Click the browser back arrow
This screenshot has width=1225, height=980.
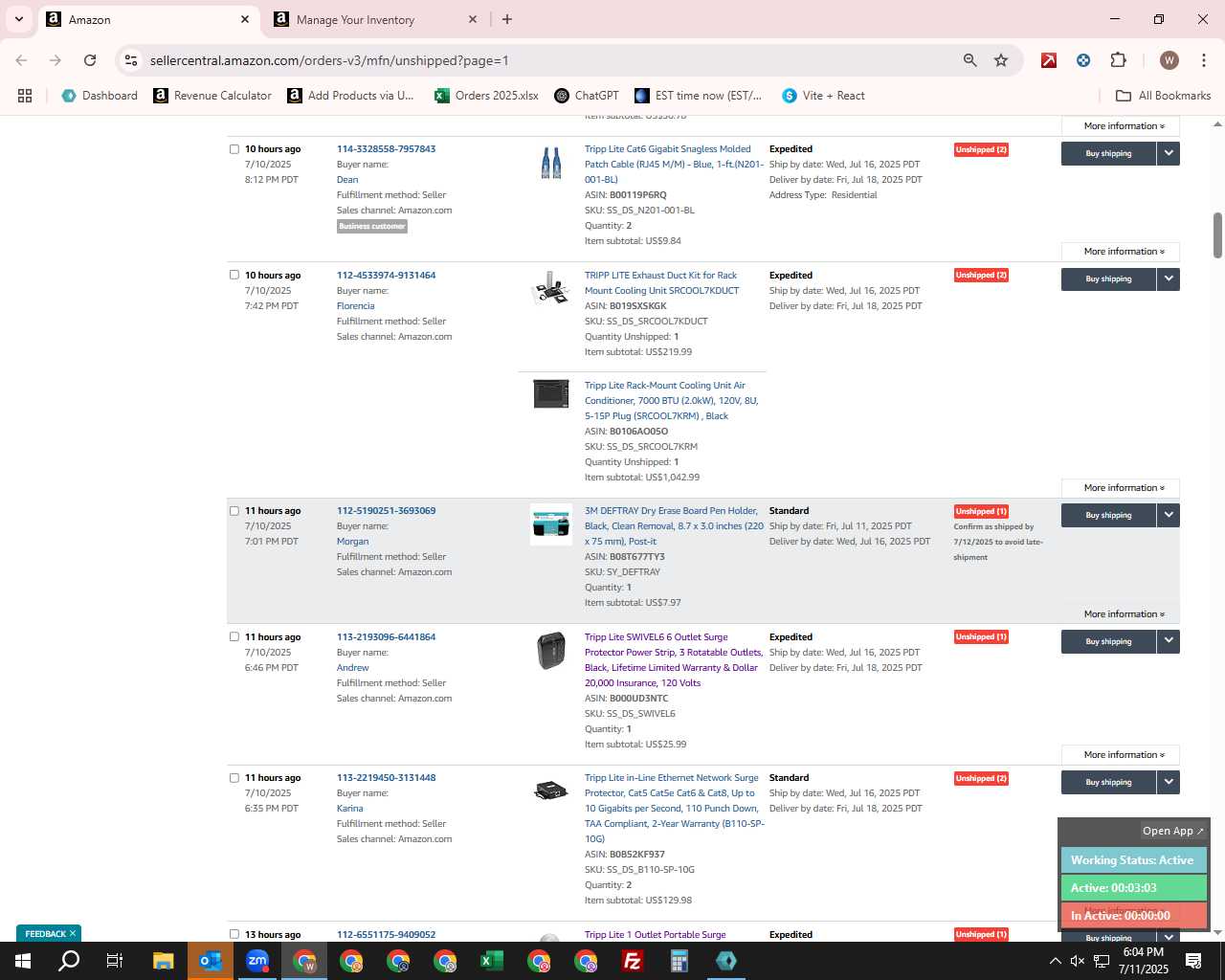[x=21, y=60]
